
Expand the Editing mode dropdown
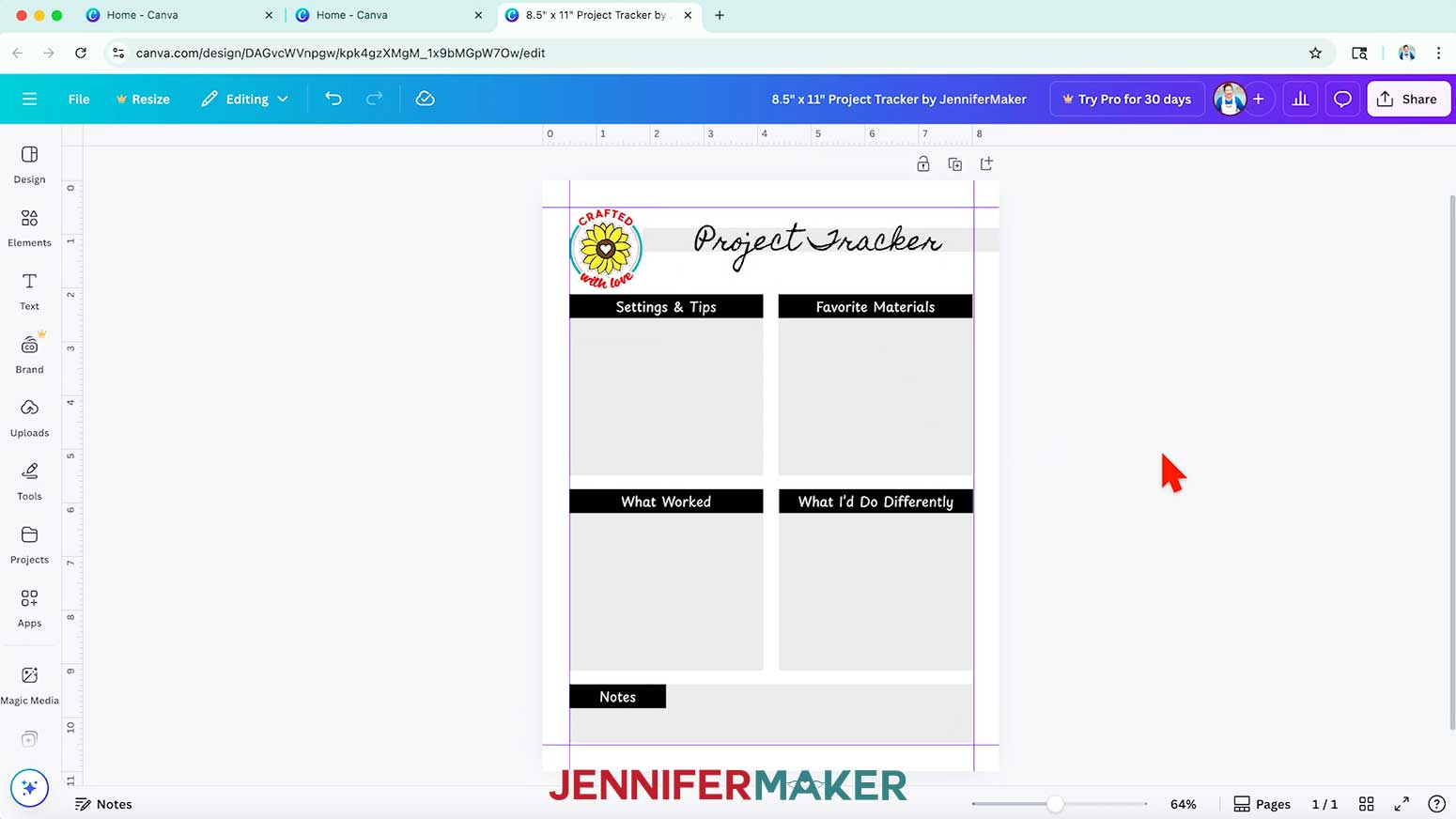click(244, 99)
